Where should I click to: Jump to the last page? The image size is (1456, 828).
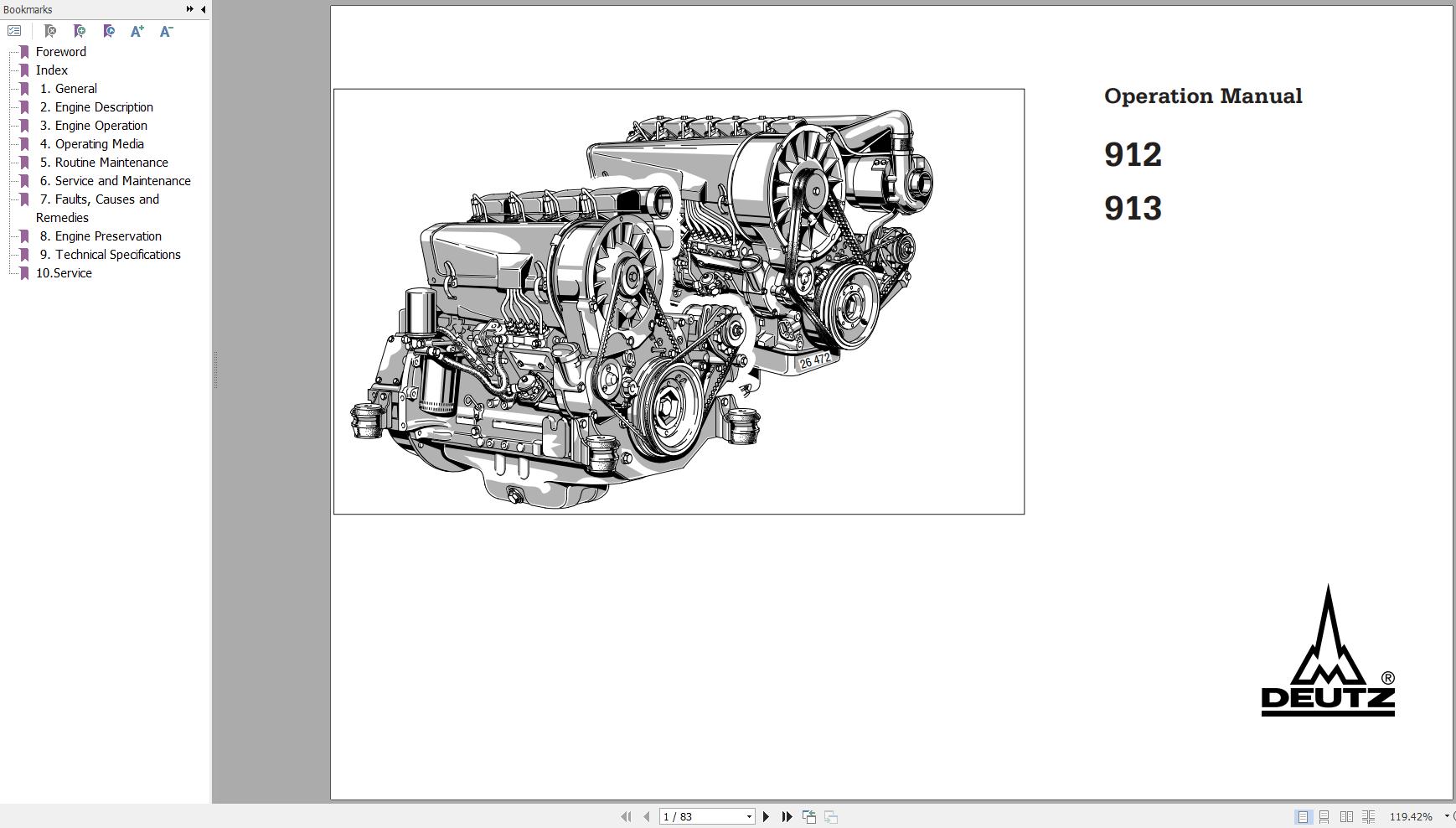click(787, 816)
